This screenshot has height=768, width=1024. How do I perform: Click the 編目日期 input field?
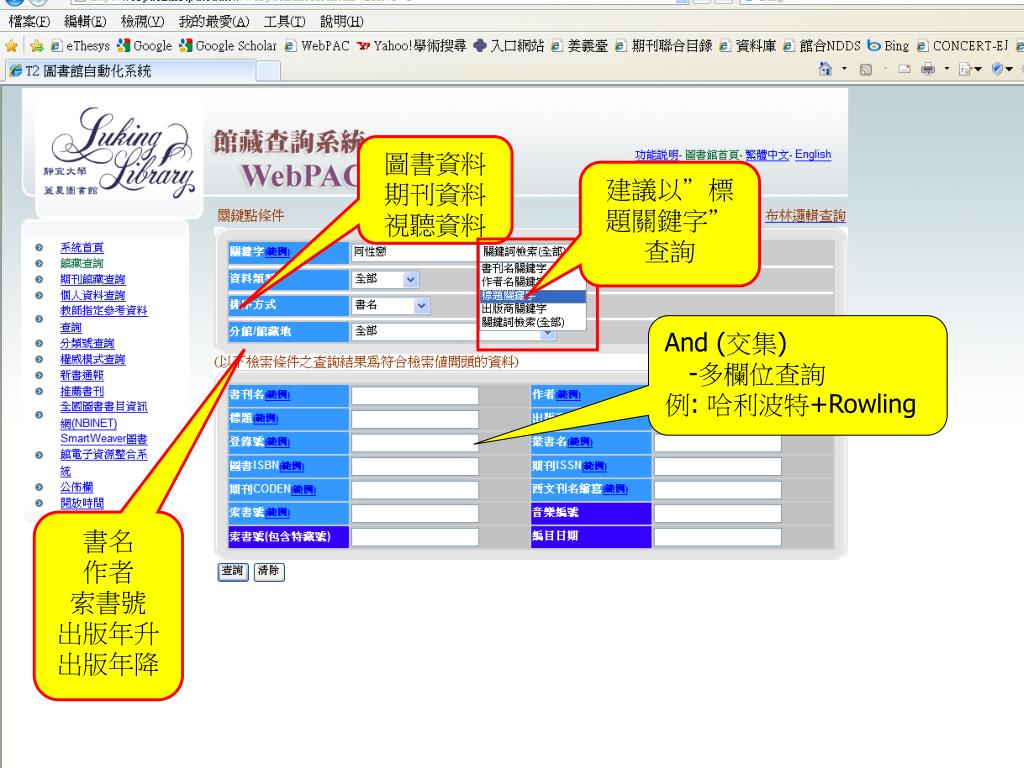pyautogui.click(x=718, y=537)
